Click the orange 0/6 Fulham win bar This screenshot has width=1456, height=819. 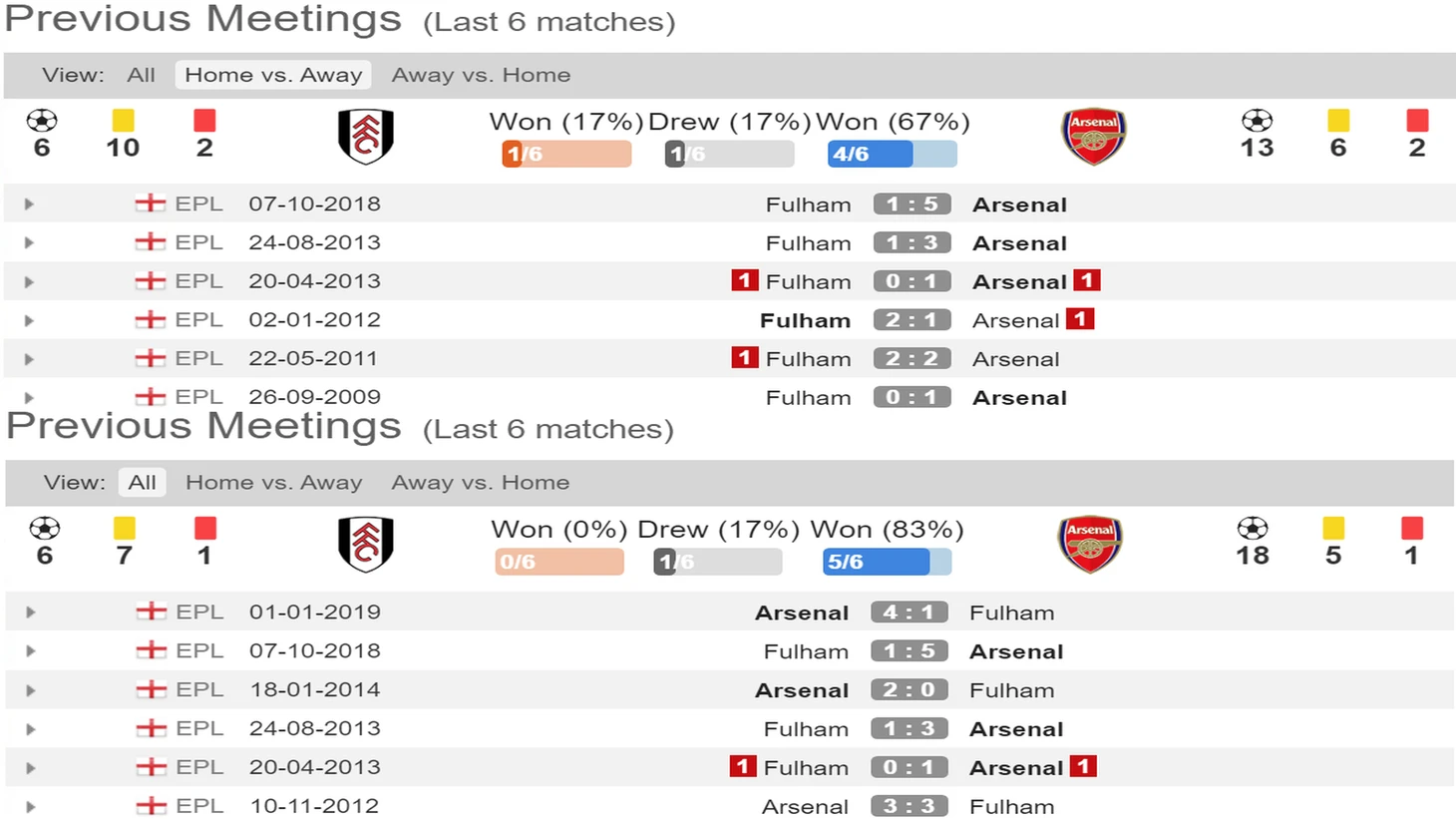pos(558,562)
